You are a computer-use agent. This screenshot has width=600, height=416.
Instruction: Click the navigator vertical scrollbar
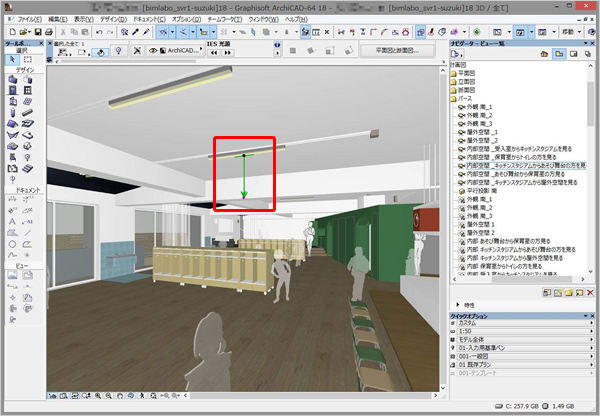pos(590,103)
